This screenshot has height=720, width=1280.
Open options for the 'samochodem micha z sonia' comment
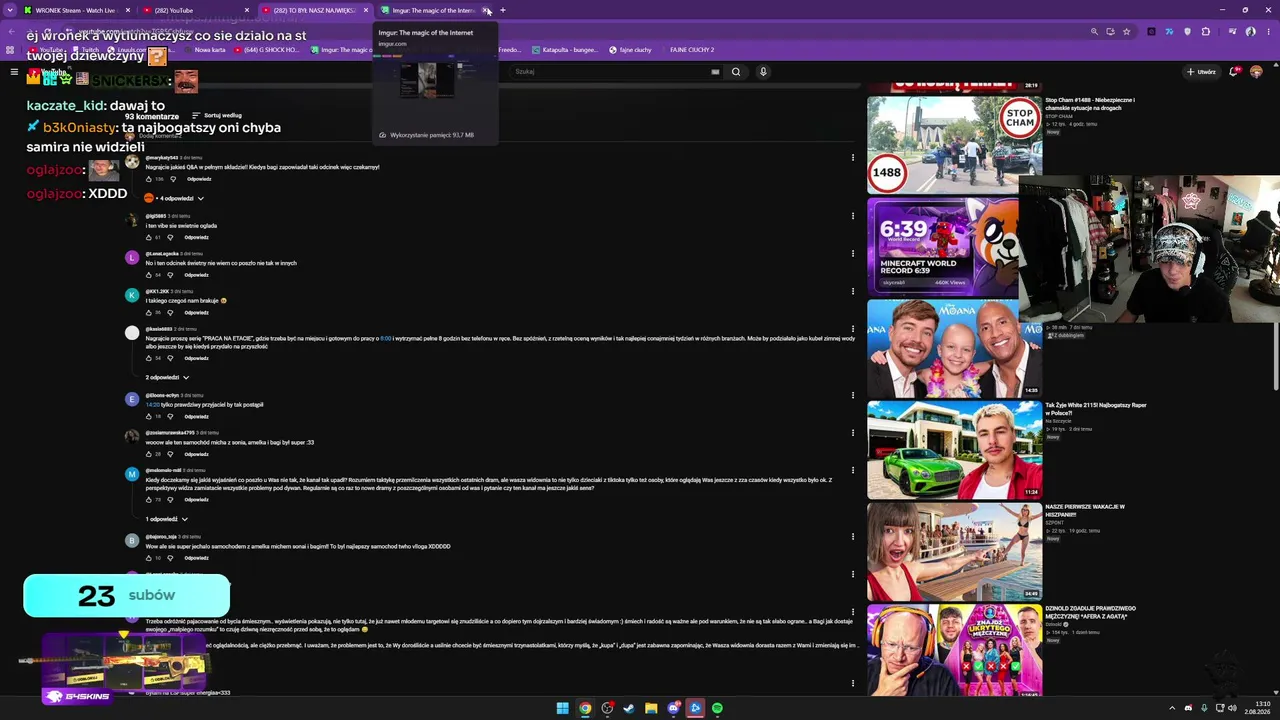(x=853, y=432)
